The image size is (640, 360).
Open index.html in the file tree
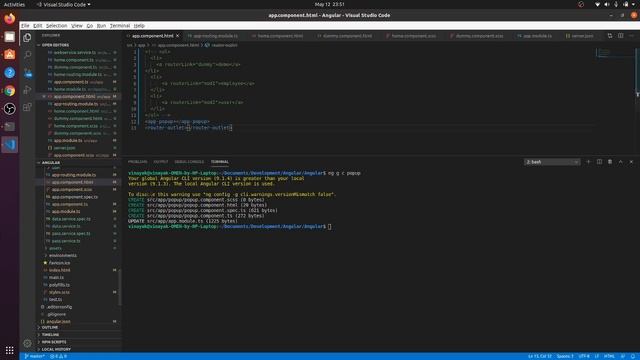(x=60, y=270)
